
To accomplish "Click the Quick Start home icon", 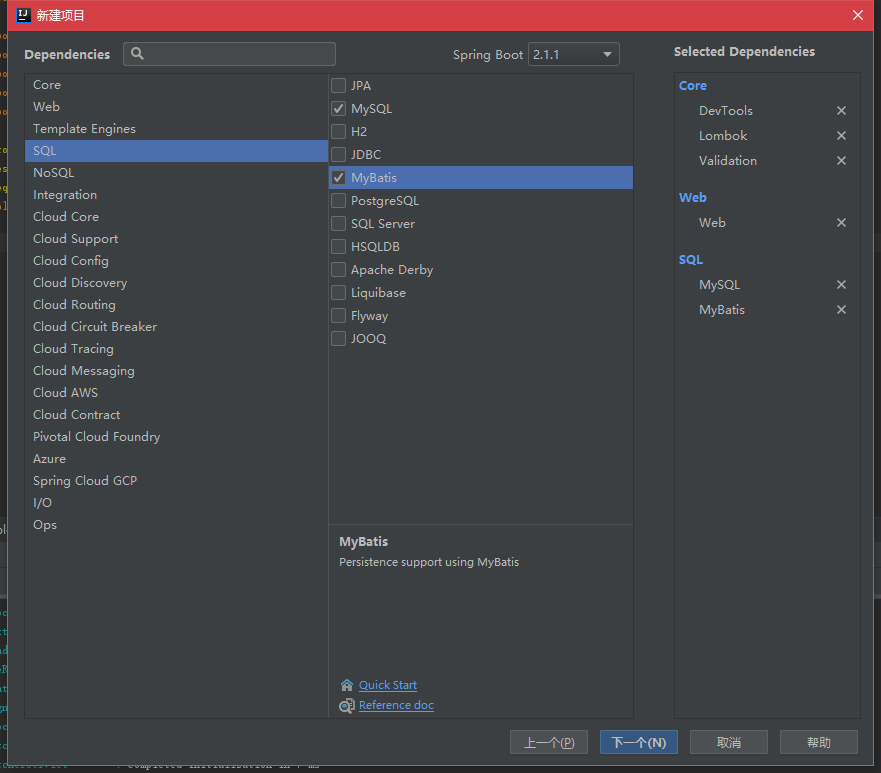I will pyautogui.click(x=347, y=685).
